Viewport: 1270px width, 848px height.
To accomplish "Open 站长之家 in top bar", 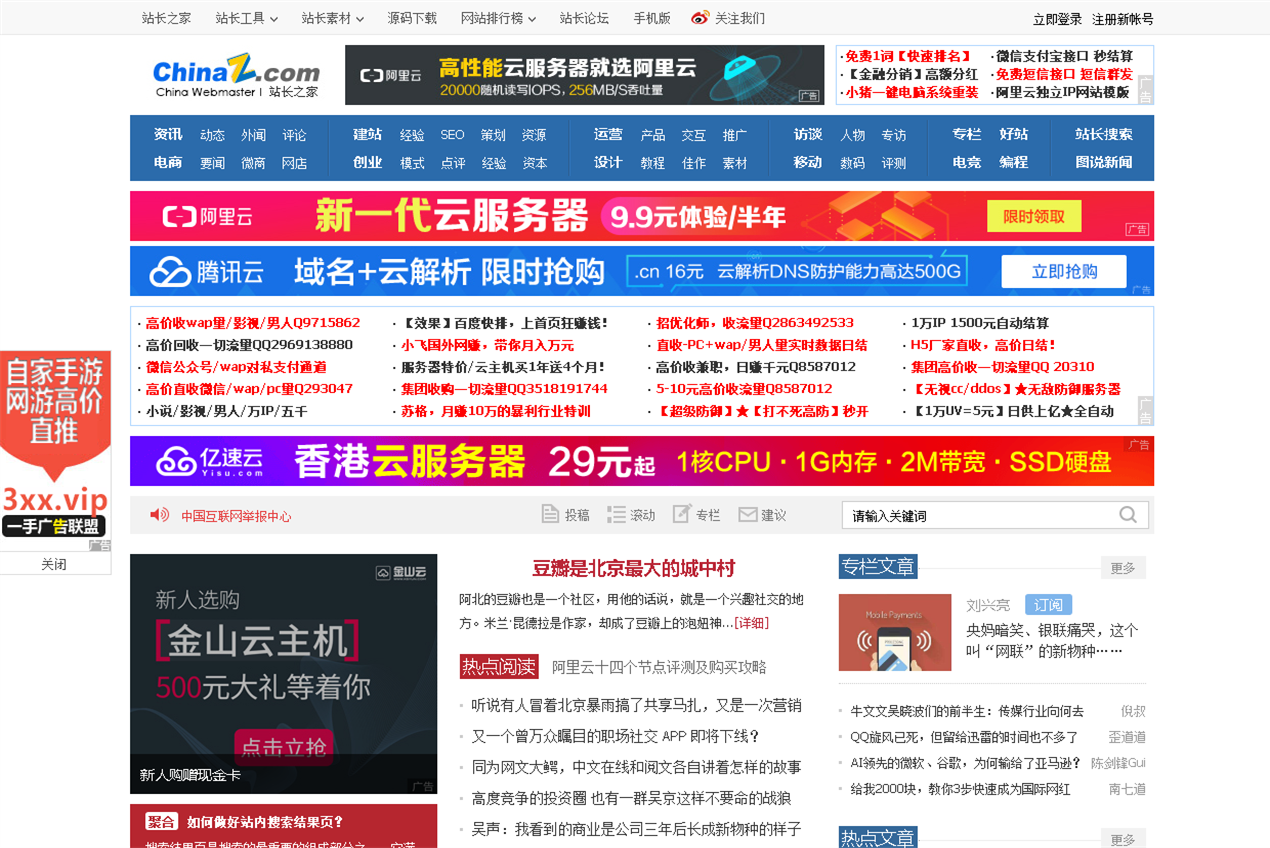I will tap(167, 18).
